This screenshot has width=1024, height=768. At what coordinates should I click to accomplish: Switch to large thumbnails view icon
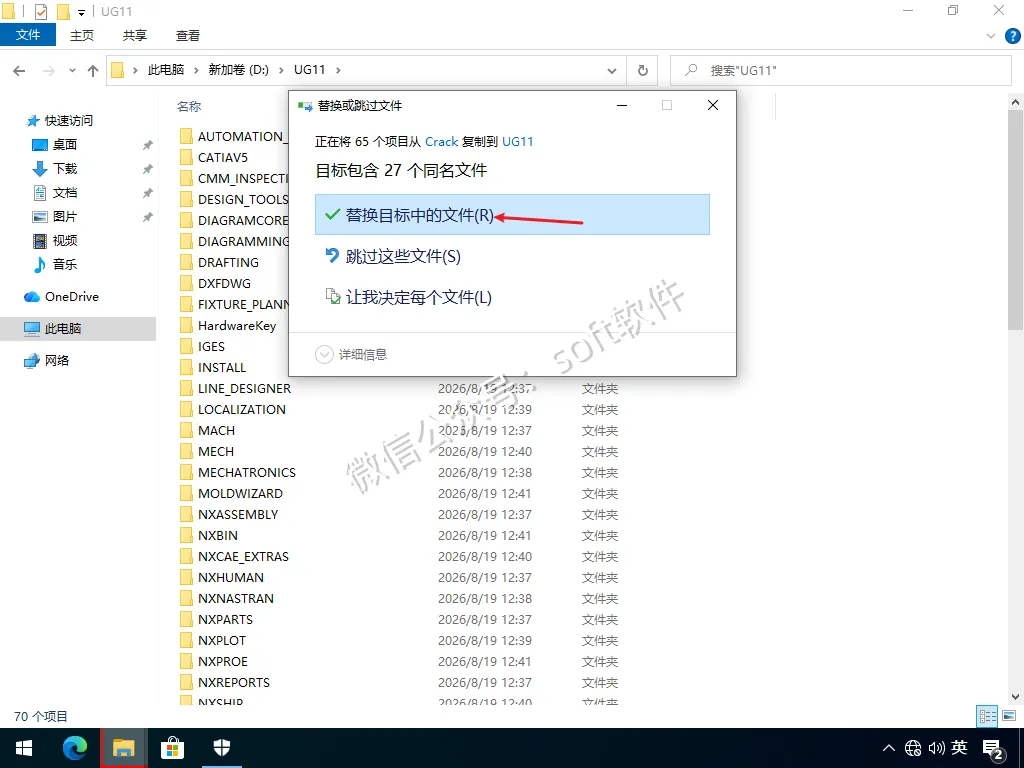point(1009,716)
